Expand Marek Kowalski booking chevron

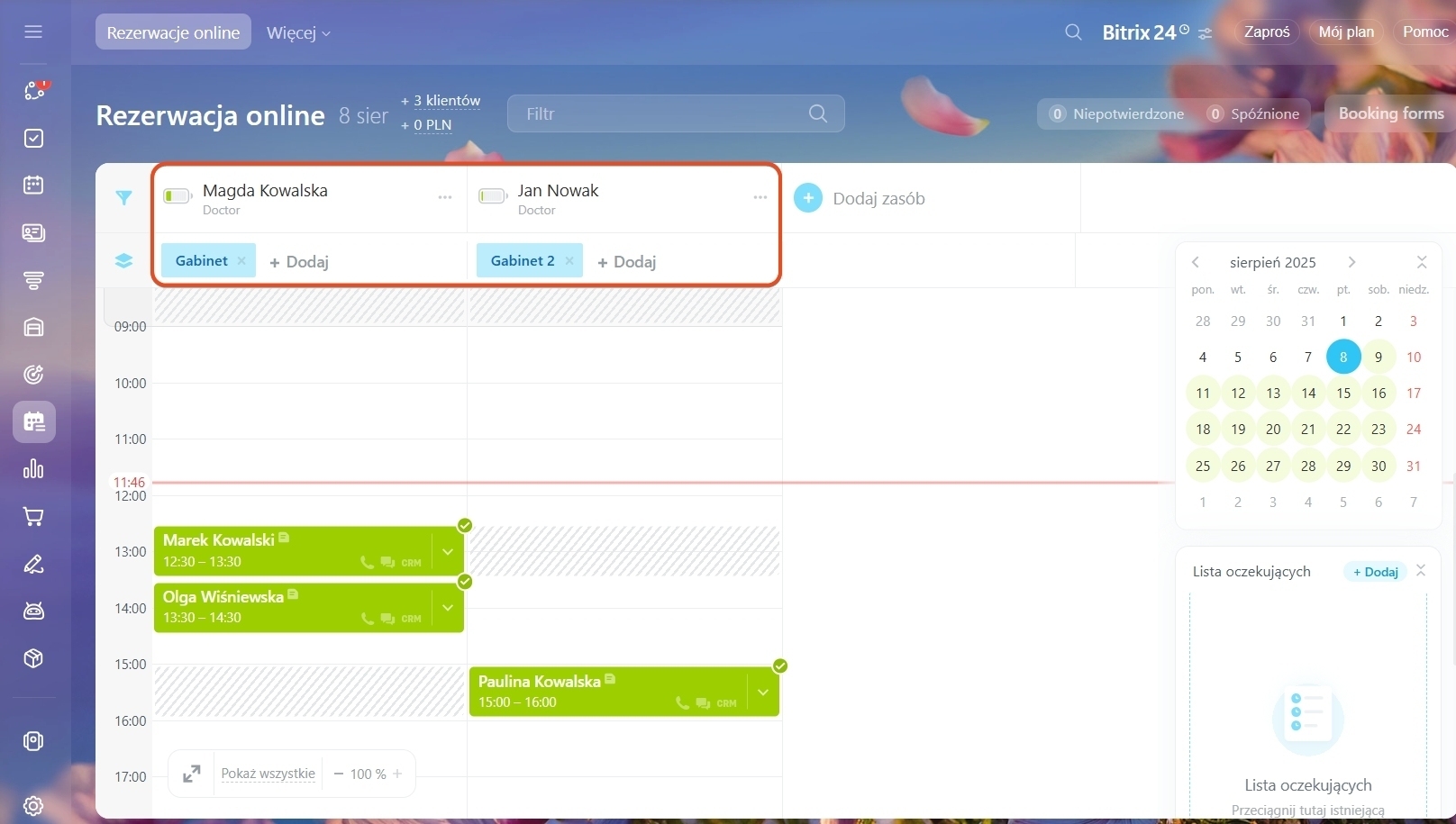(448, 551)
